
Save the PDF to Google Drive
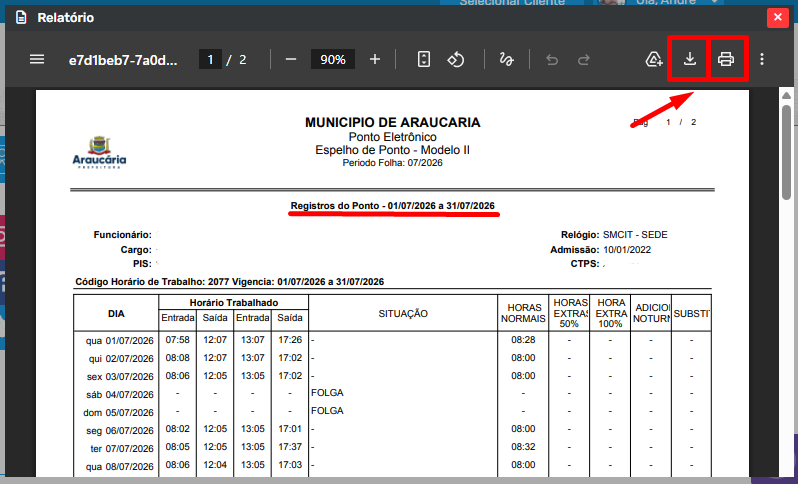tap(654, 60)
